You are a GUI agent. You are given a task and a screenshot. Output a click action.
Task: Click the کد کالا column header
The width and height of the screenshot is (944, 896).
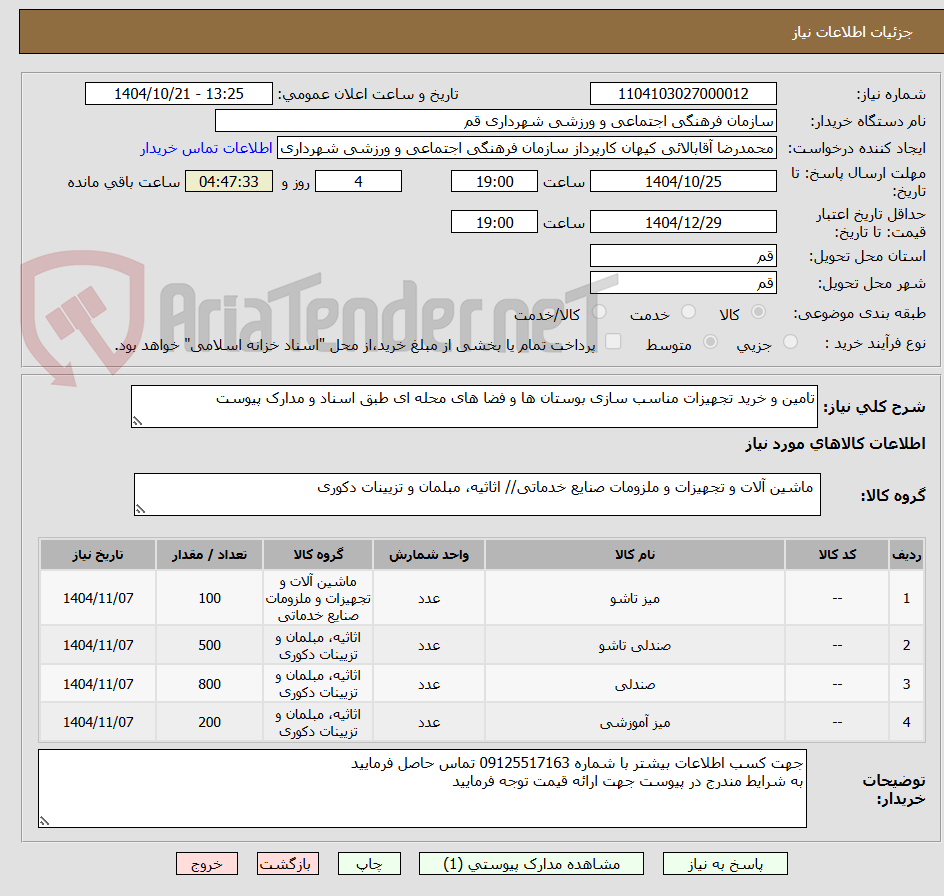click(837, 555)
